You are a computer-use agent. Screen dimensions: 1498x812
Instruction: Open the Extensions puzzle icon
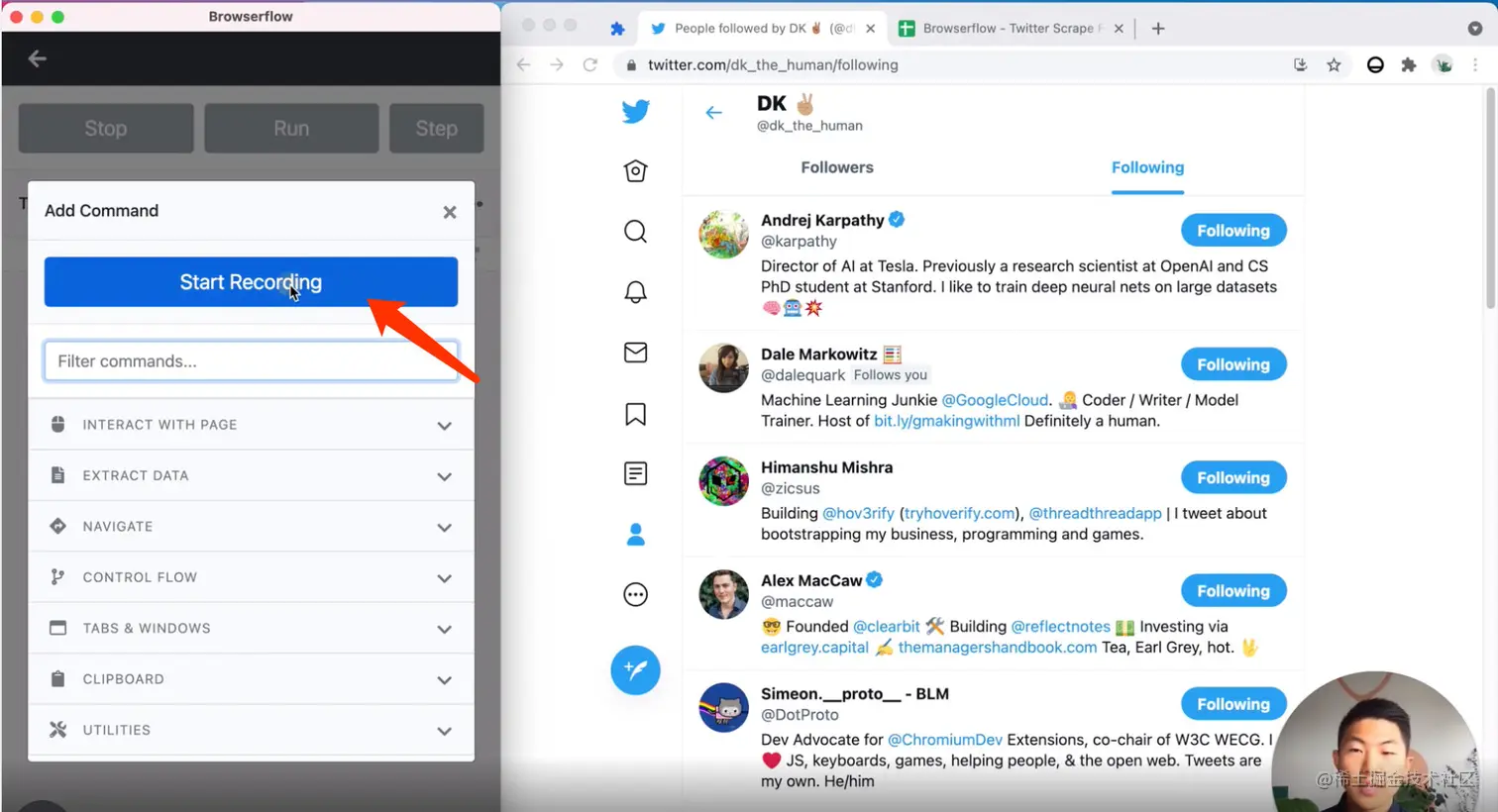[x=1409, y=64]
